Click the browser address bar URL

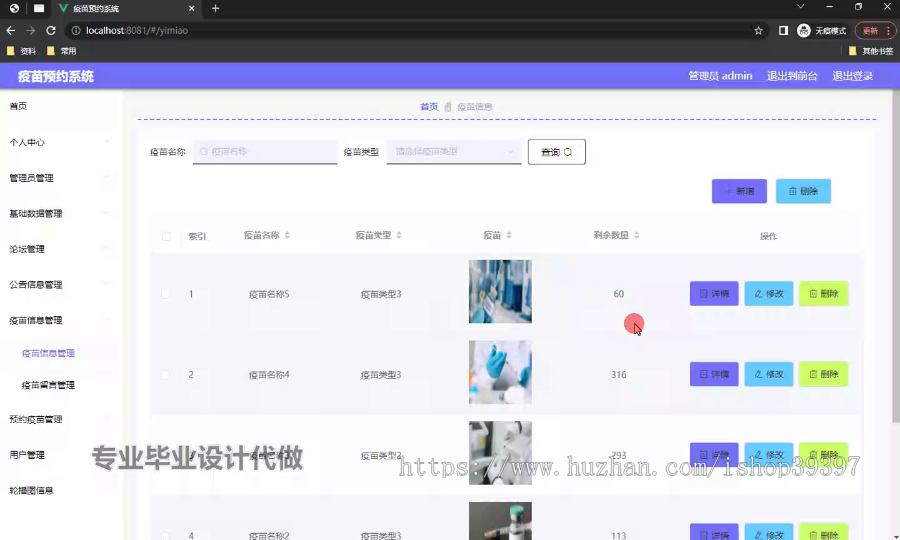[x=137, y=30]
